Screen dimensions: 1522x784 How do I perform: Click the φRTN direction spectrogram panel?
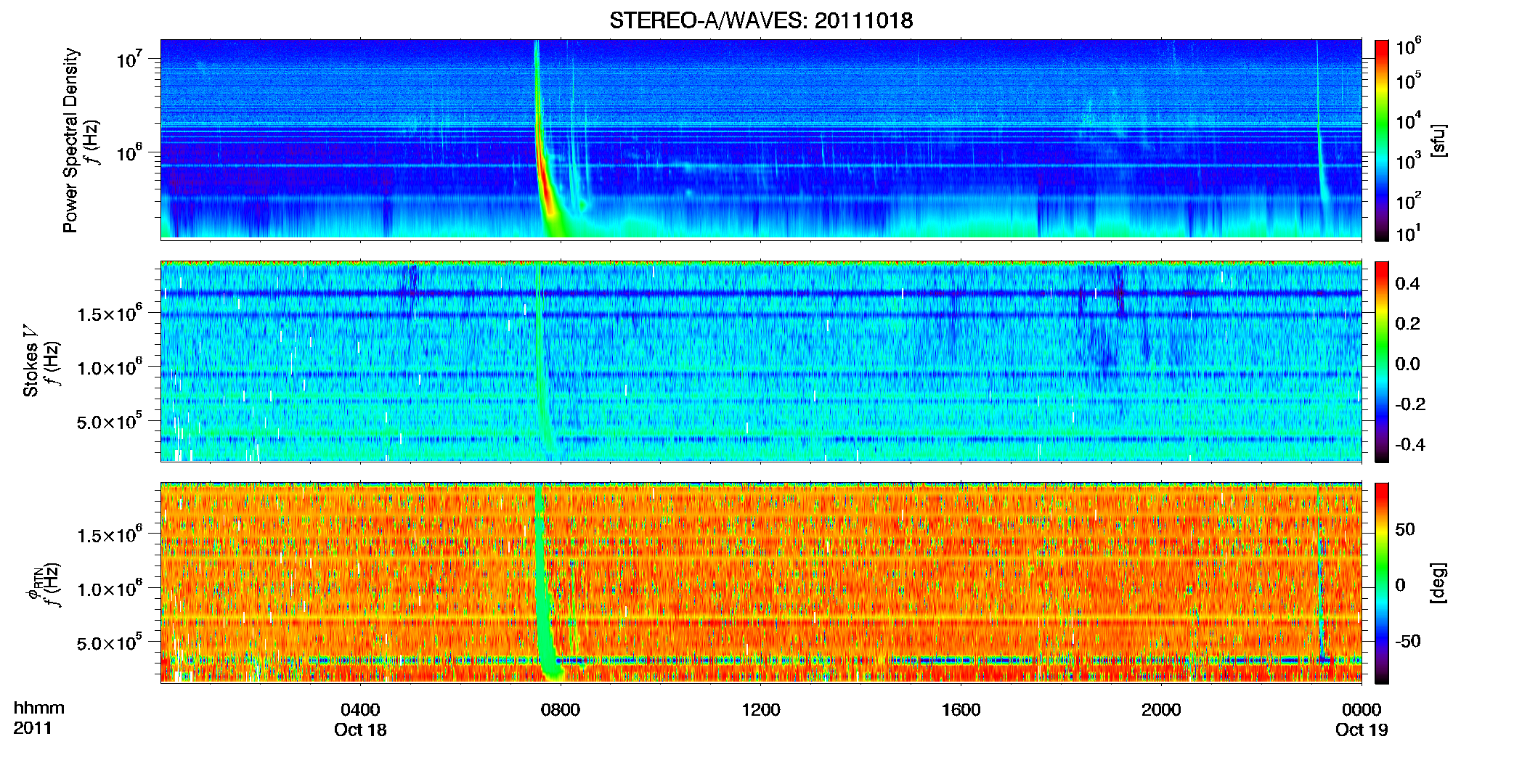[761, 582]
